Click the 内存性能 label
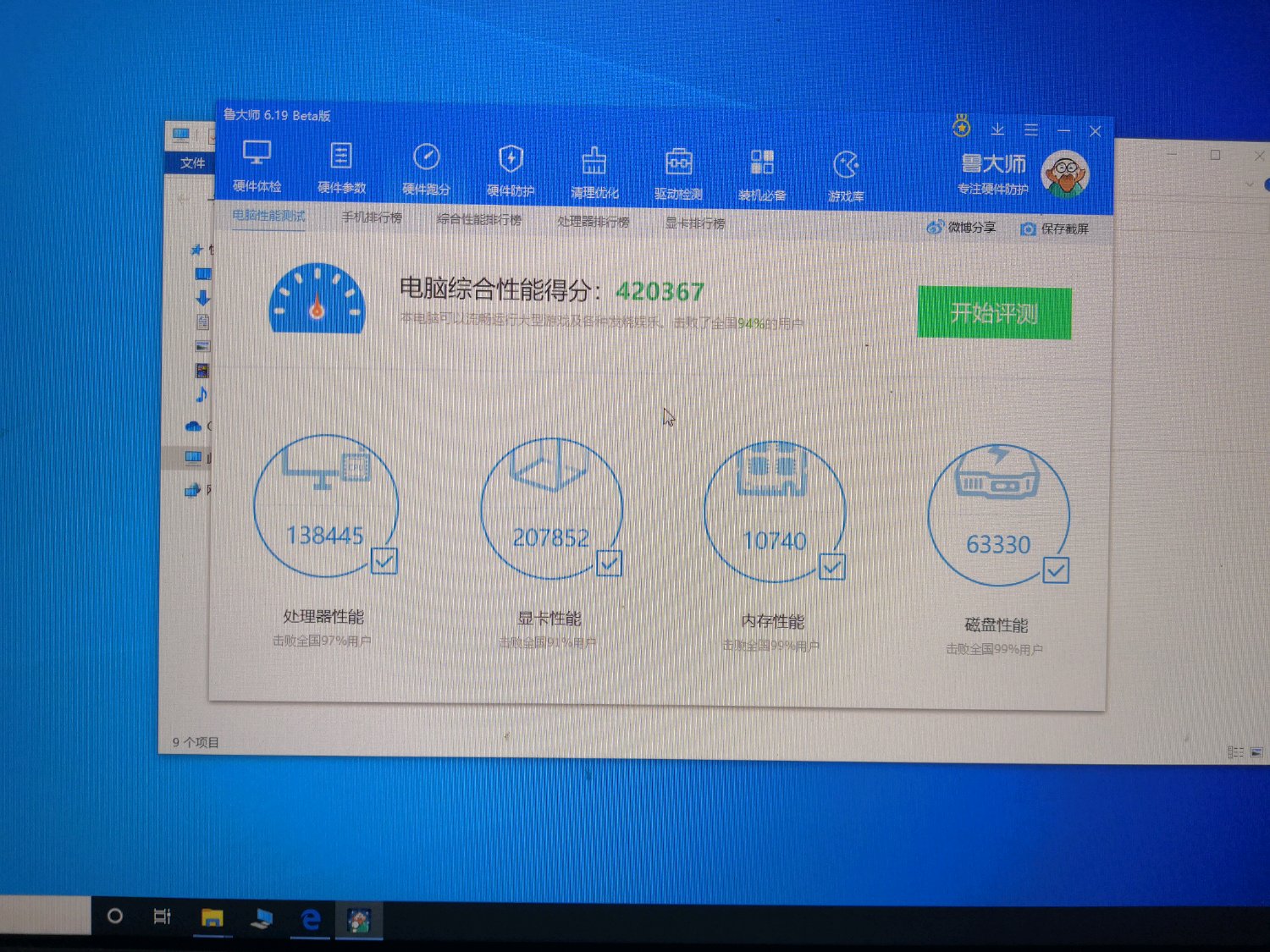Image resolution: width=1270 pixels, height=952 pixels. (x=772, y=622)
